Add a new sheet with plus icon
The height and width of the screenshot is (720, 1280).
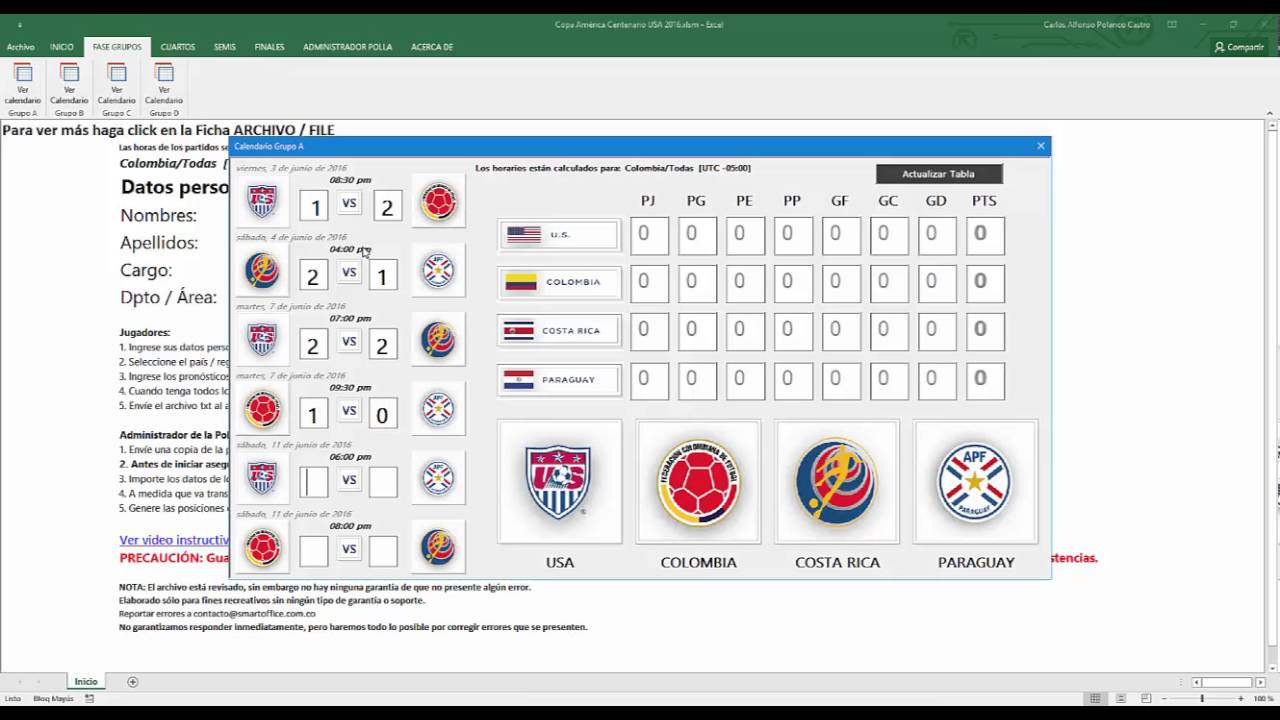[133, 682]
